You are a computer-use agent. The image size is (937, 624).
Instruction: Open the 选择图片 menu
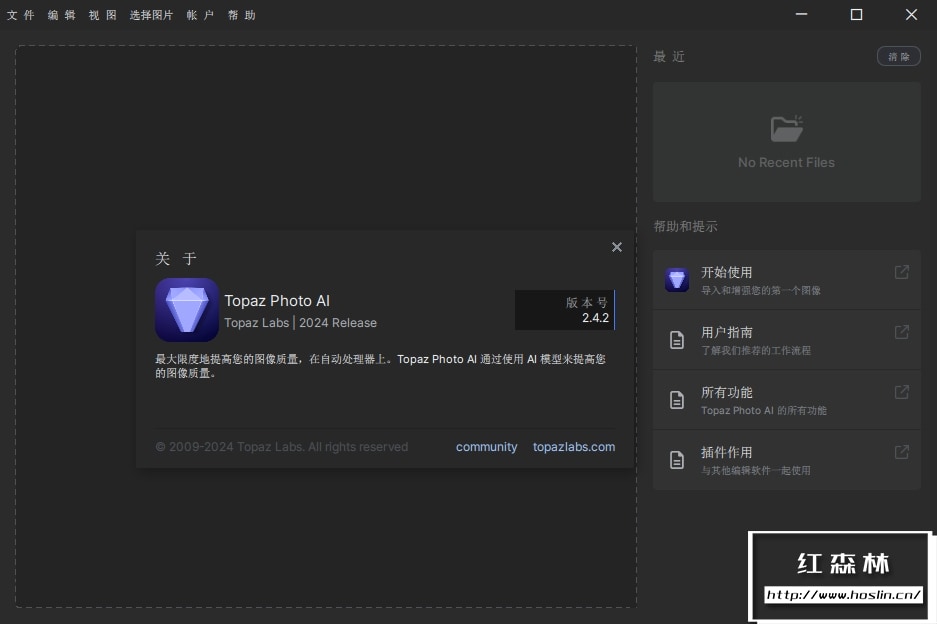click(x=151, y=15)
